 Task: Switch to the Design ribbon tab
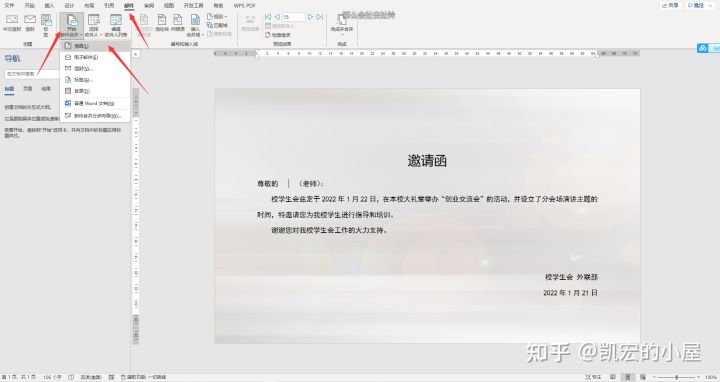click(x=69, y=6)
